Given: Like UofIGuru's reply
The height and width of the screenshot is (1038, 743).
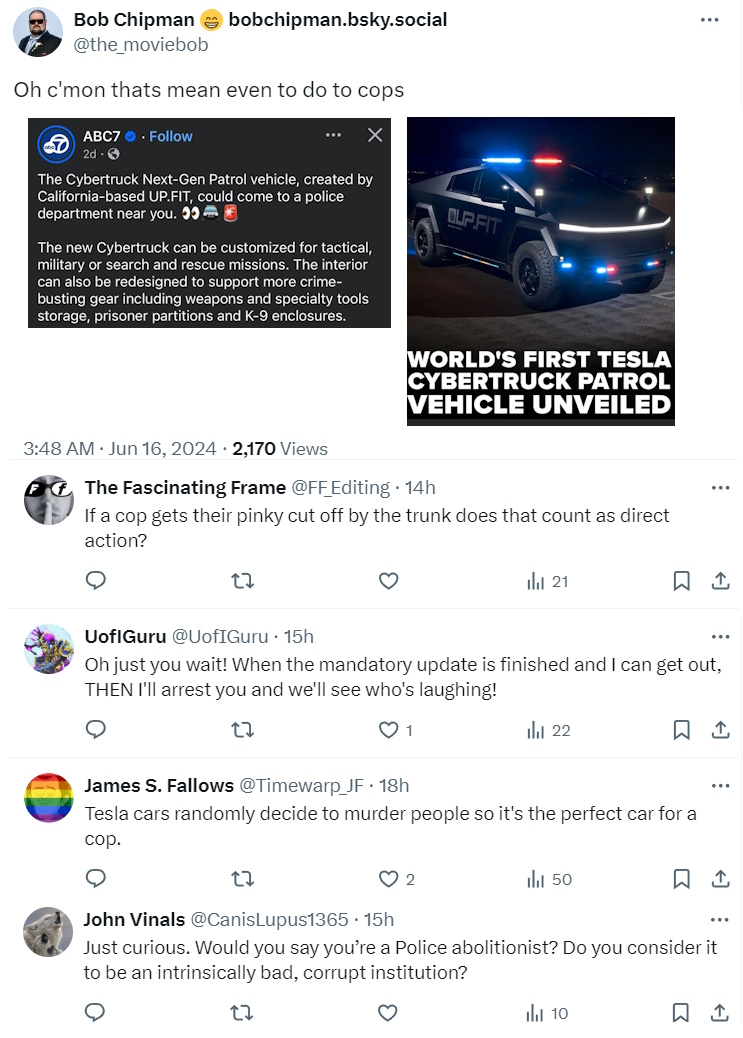Looking at the screenshot, I should point(388,730).
